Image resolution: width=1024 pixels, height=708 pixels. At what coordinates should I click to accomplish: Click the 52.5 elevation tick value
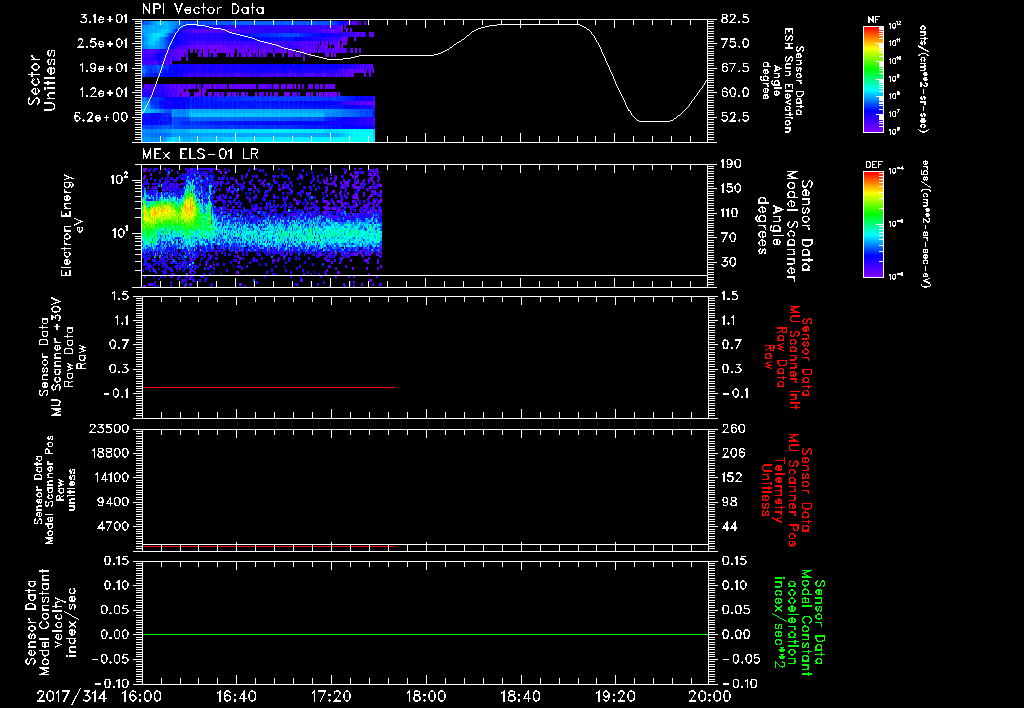736,118
